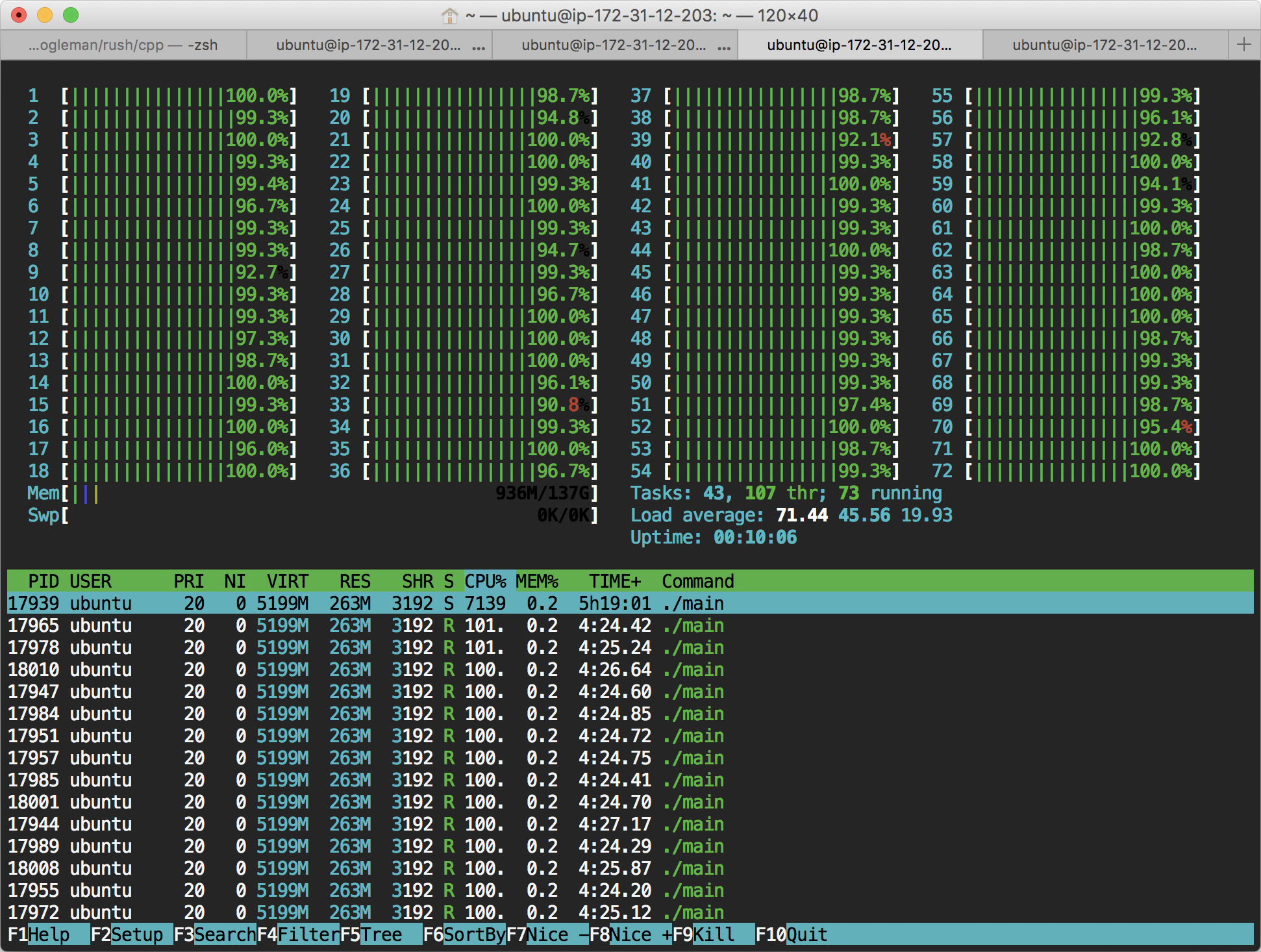
Task: Select process row with PID 17978
Action: click(630, 647)
